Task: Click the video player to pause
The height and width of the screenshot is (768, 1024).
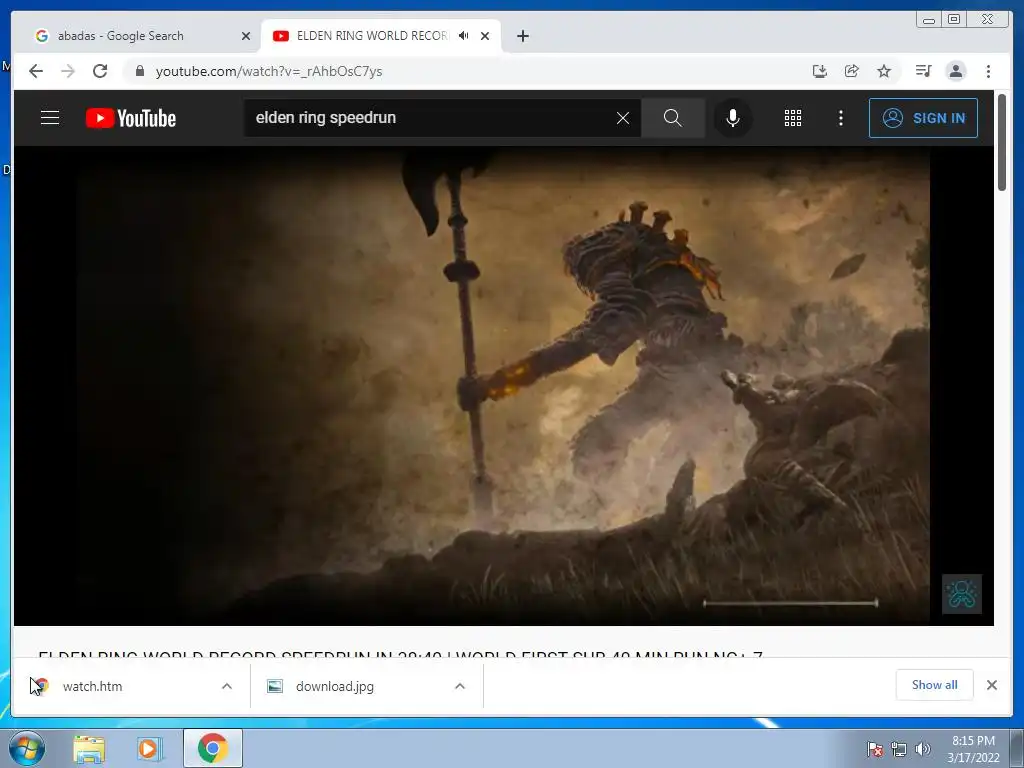Action: pos(504,386)
